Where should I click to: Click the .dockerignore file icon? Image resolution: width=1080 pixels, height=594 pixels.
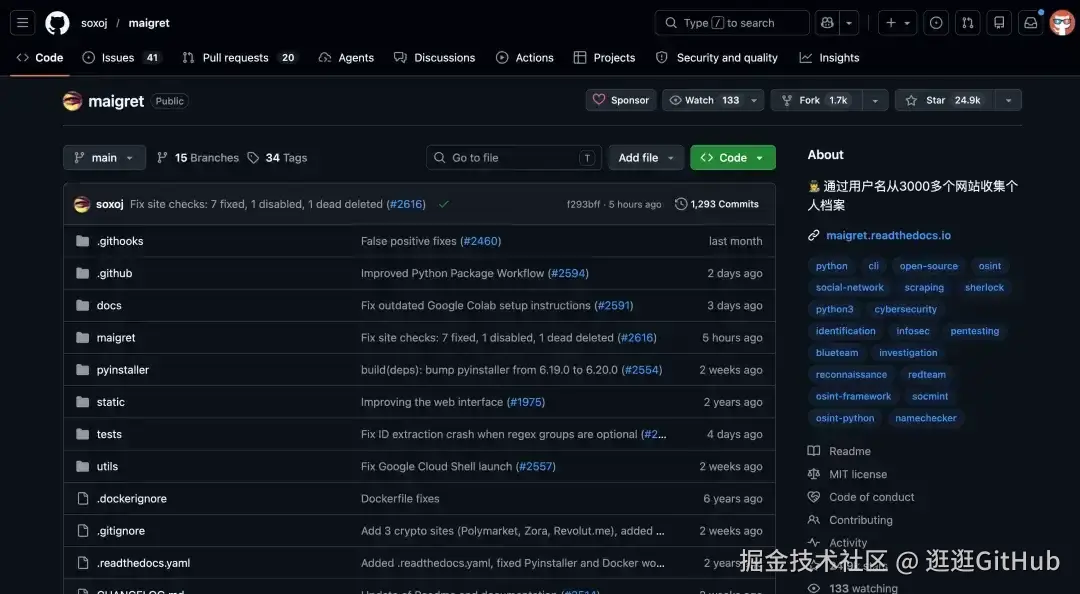[83, 498]
